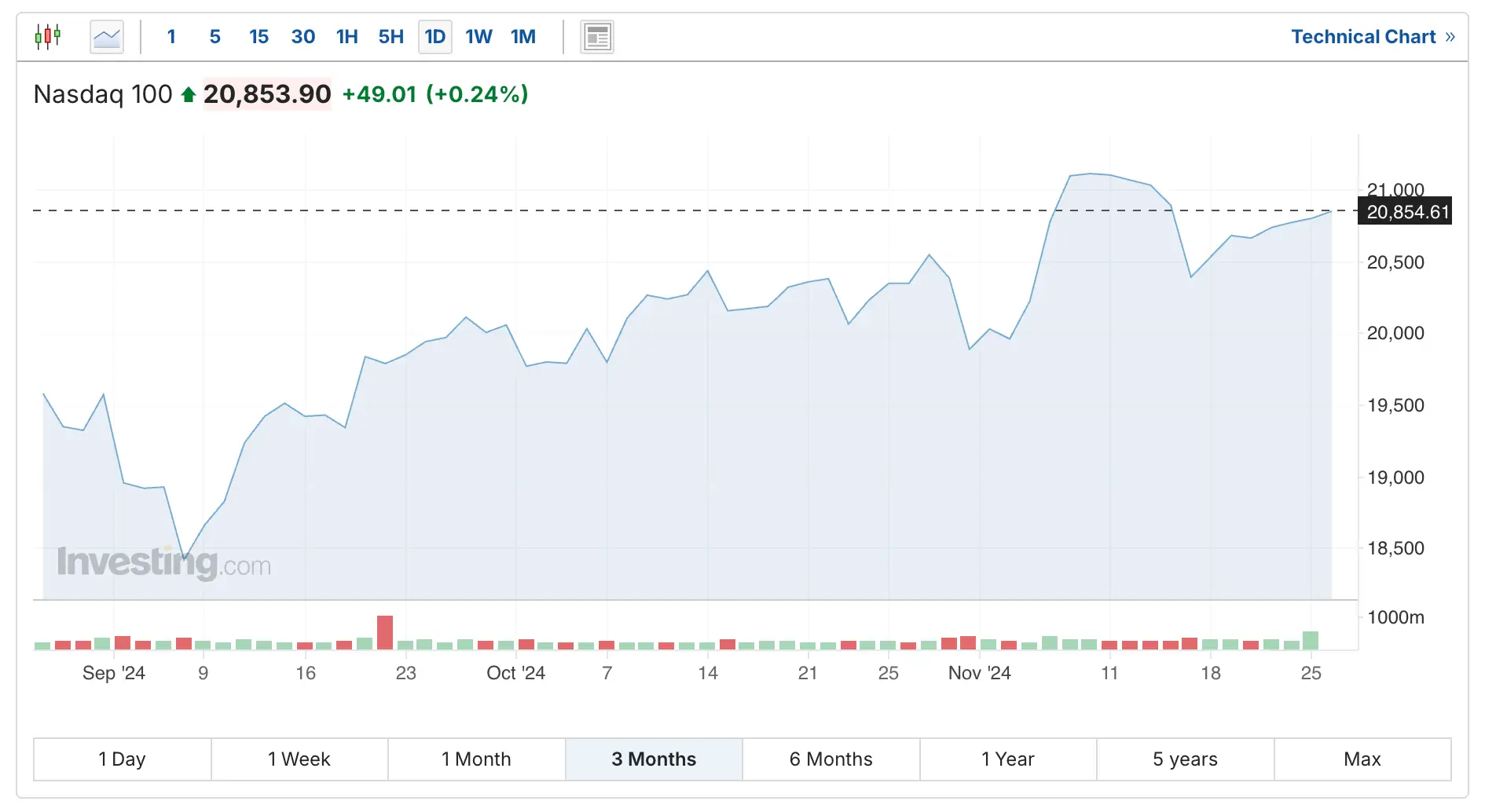Click the 18,500 price axis label
Image resolution: width=1485 pixels, height=812 pixels.
[1395, 548]
